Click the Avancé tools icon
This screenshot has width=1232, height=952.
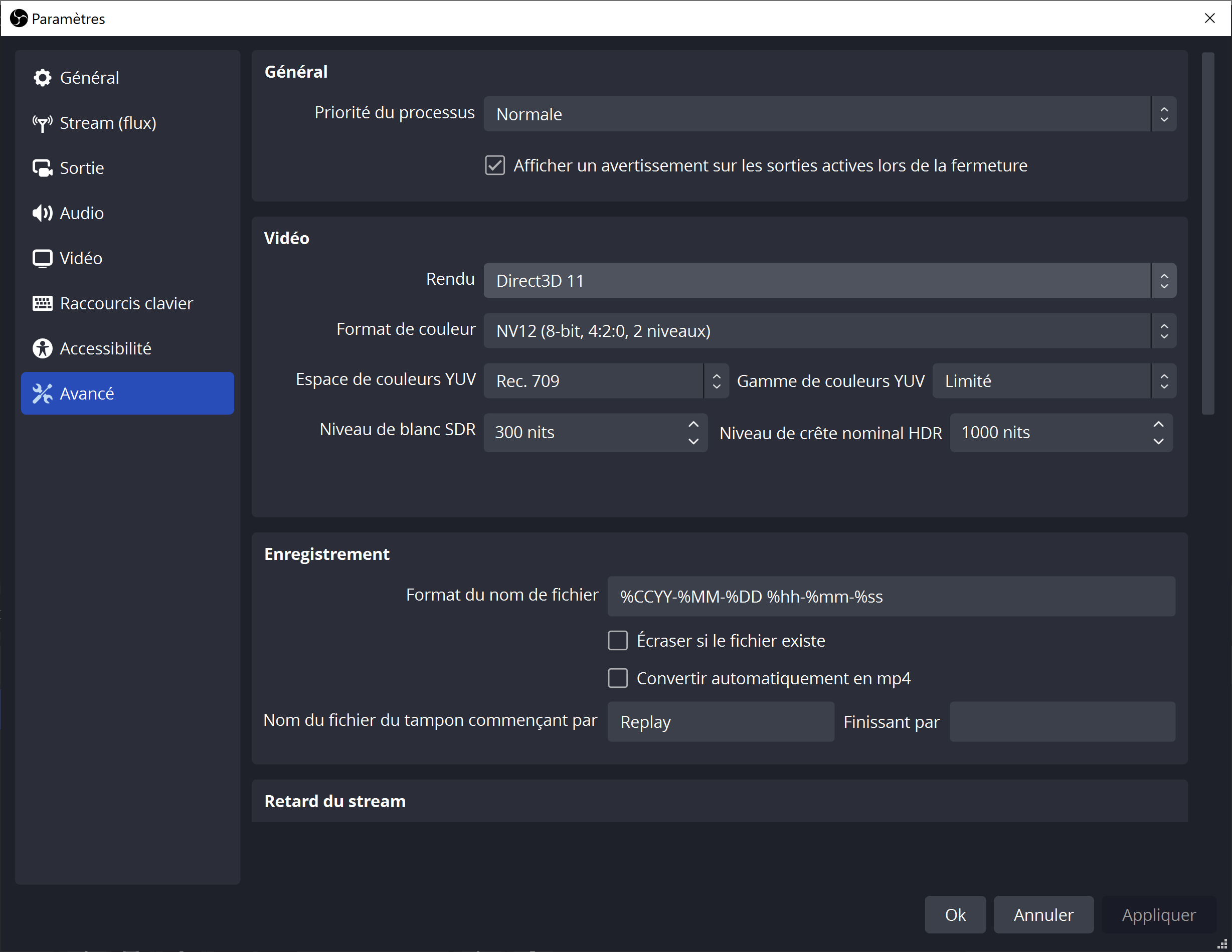42,394
